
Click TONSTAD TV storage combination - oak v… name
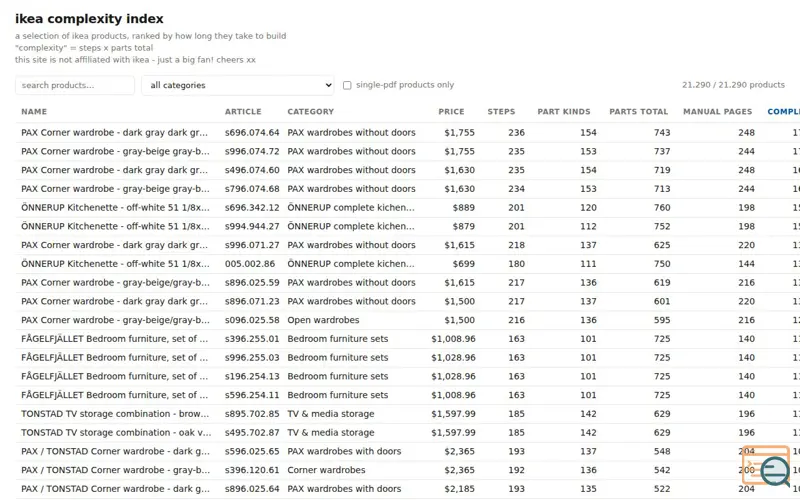(116, 433)
